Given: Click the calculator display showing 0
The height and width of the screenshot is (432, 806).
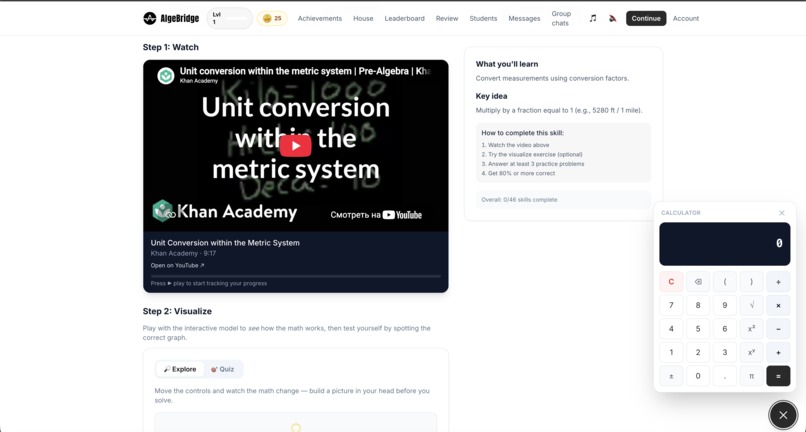Looking at the screenshot, I should point(725,244).
